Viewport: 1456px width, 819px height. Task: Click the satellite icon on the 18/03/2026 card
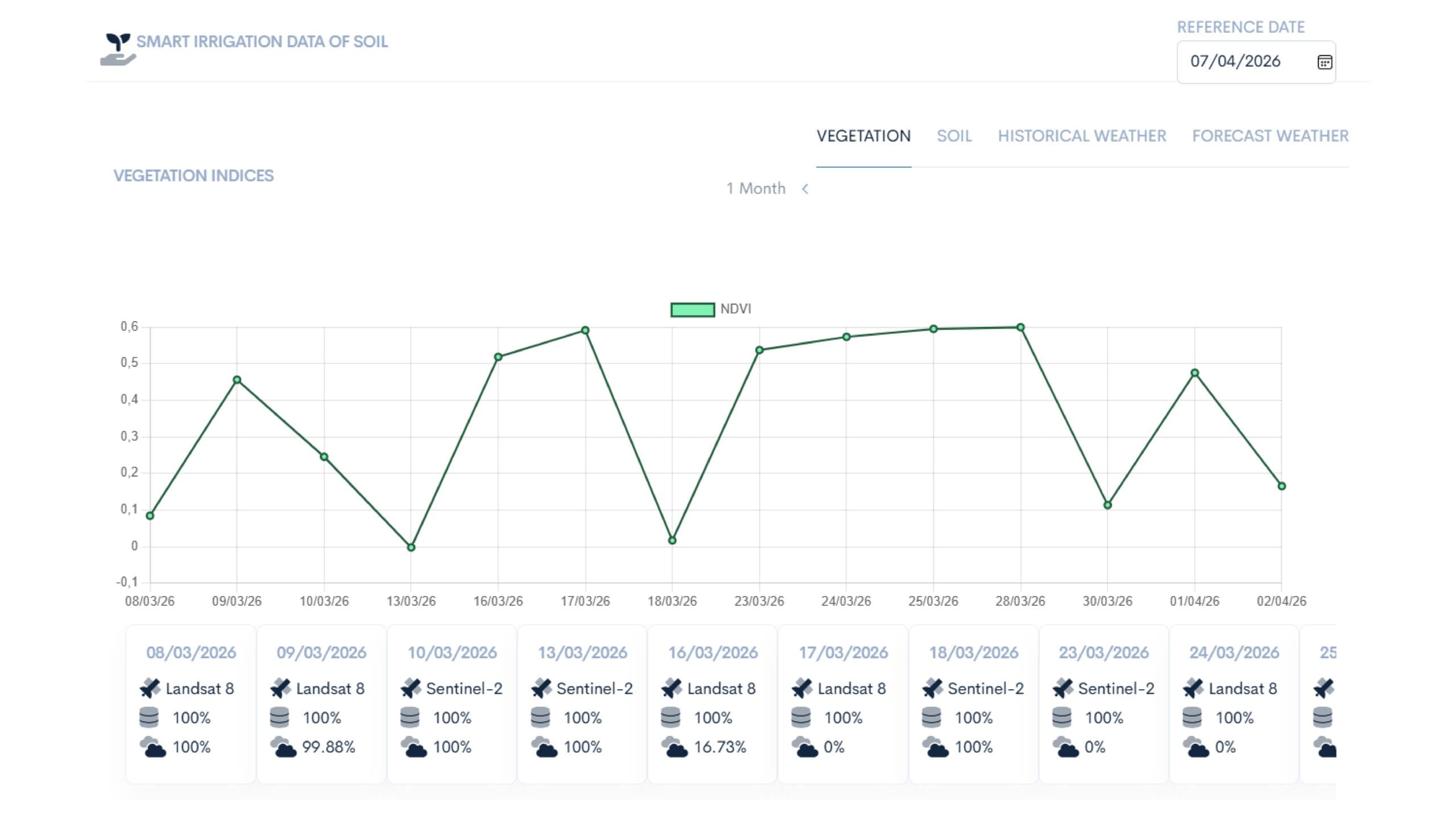click(933, 688)
